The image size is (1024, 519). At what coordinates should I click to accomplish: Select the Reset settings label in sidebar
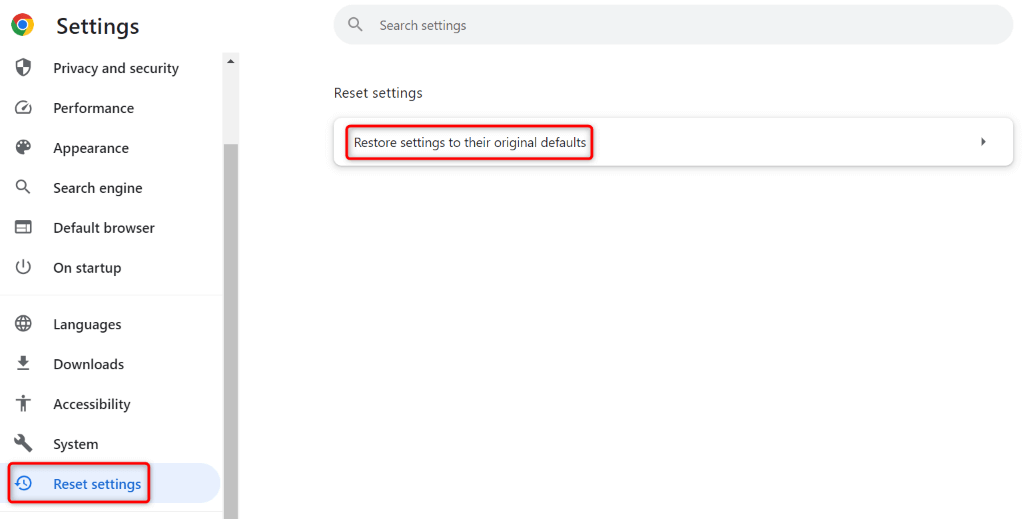(x=97, y=484)
